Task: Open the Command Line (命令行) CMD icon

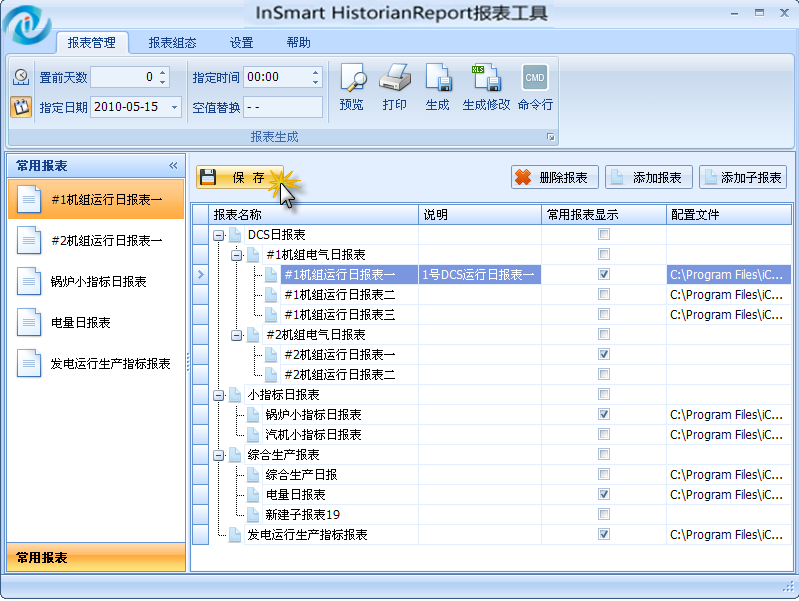Action: pyautogui.click(x=535, y=78)
